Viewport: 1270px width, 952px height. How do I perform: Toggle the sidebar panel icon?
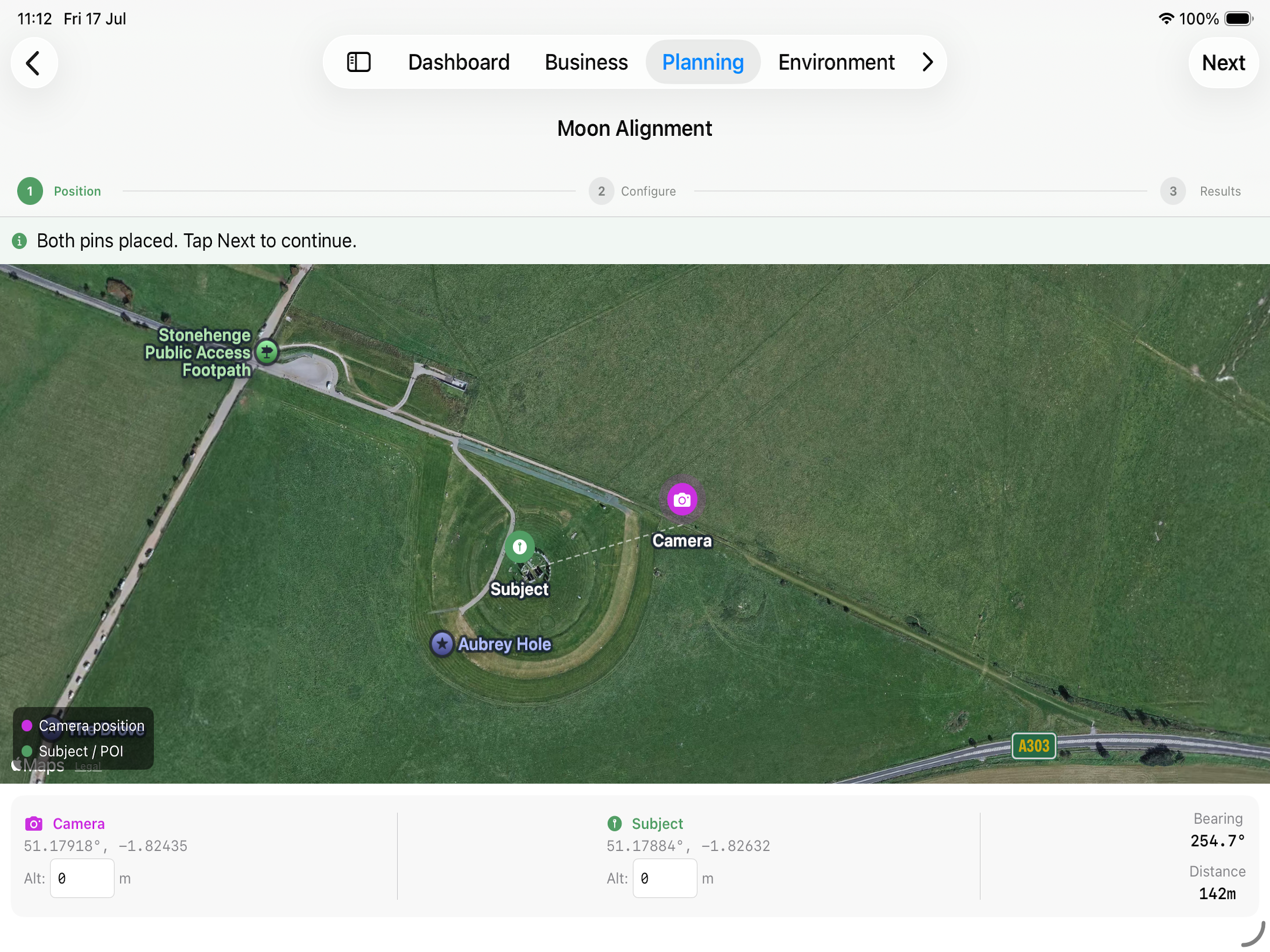click(x=358, y=62)
